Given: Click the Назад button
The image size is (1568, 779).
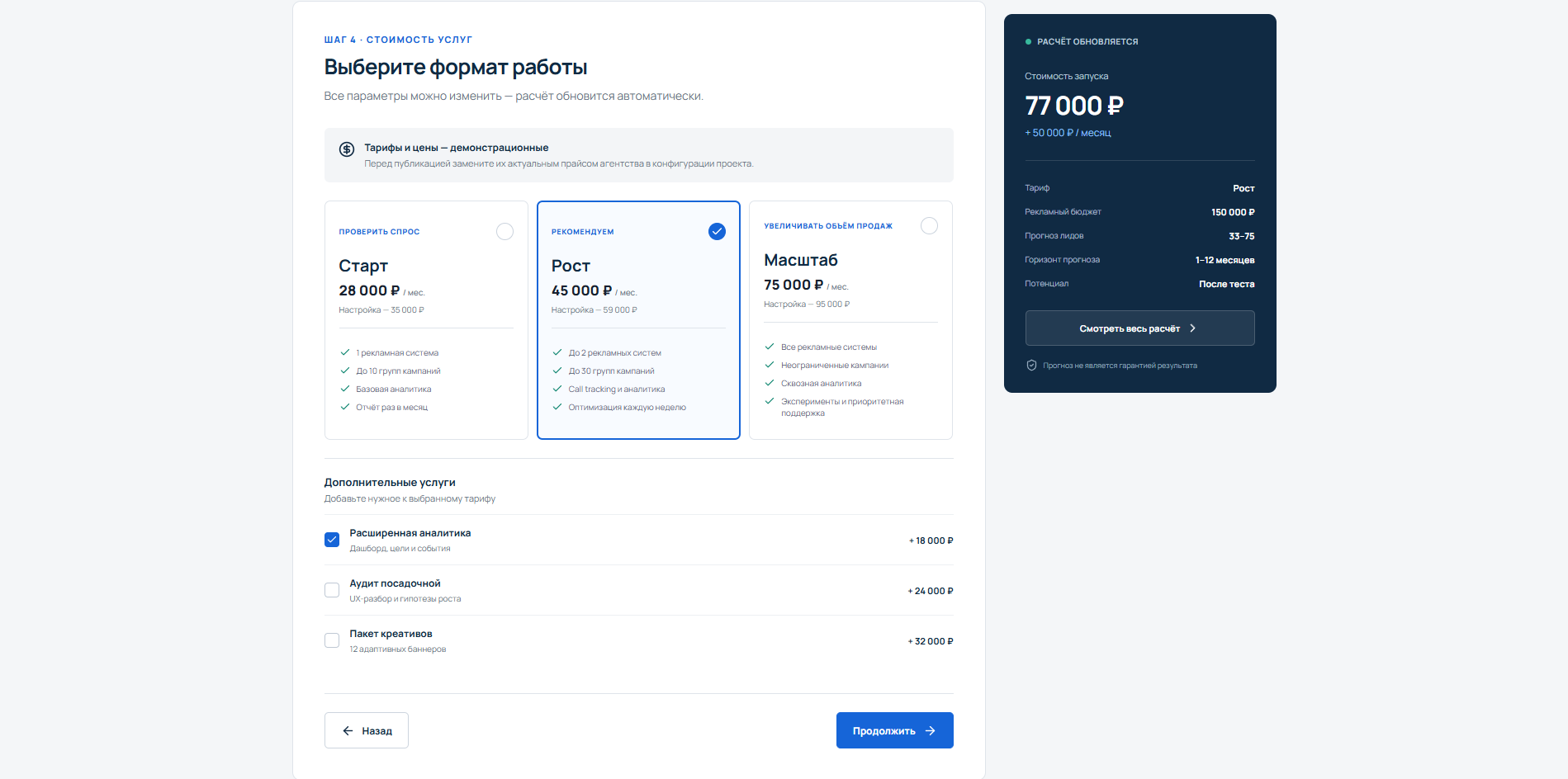Looking at the screenshot, I should [x=367, y=730].
